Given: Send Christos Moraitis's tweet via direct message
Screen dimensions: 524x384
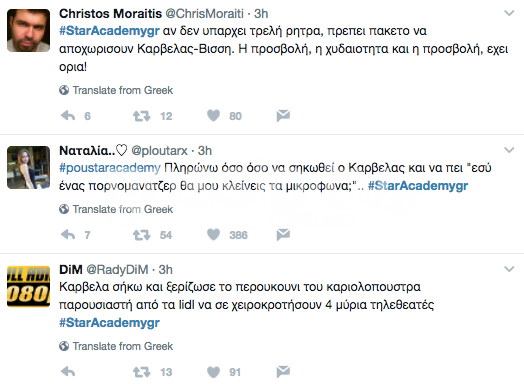Looking at the screenshot, I should (283, 116).
